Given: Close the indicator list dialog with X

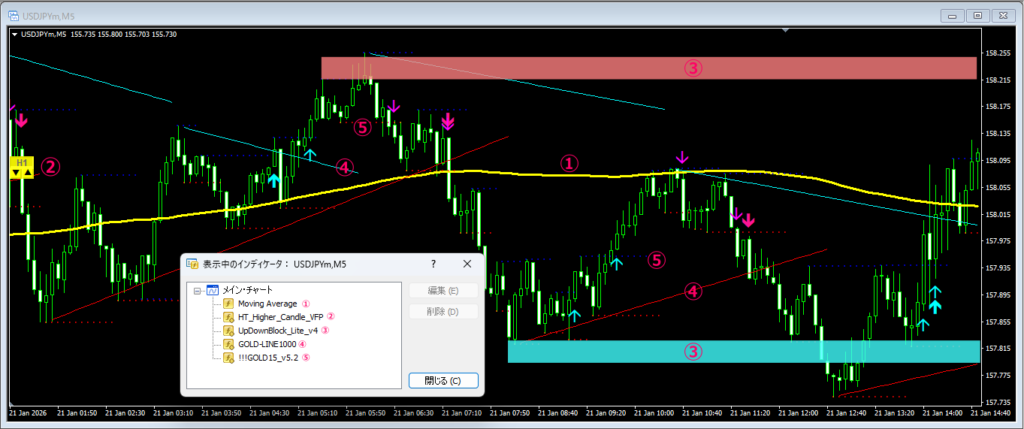Looking at the screenshot, I should [x=466, y=263].
